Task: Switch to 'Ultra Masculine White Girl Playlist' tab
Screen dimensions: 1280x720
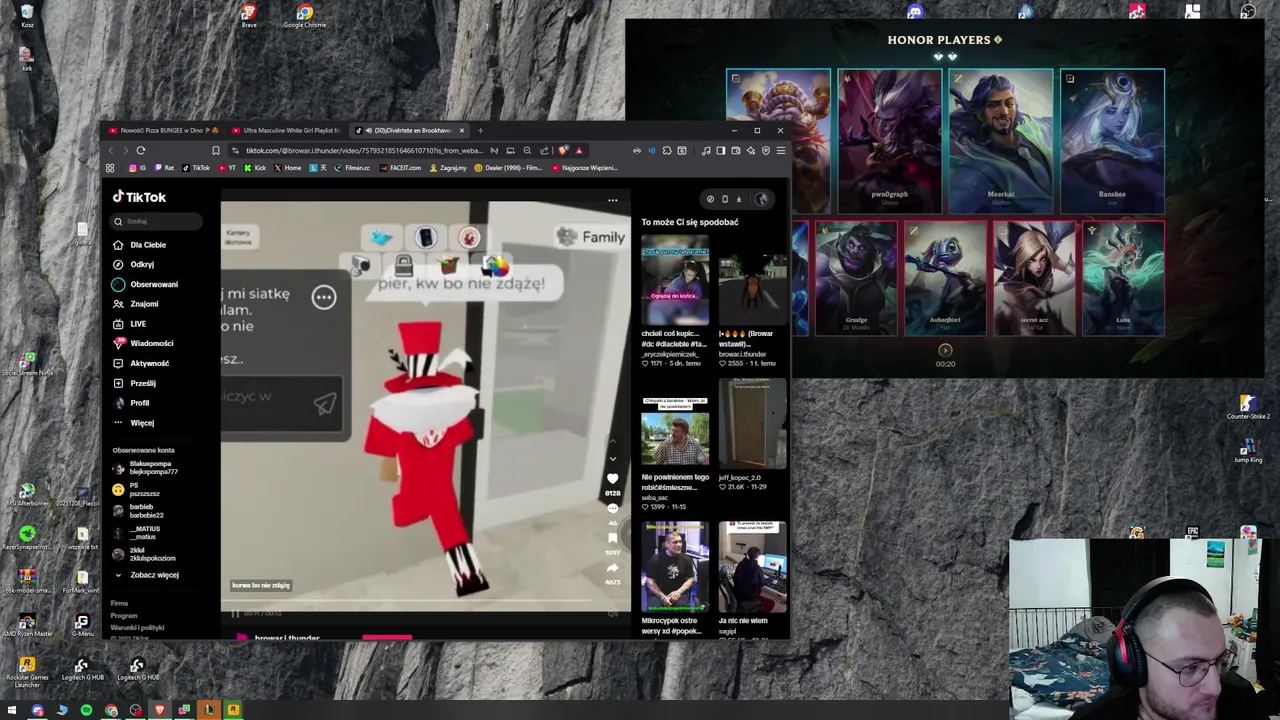Action: point(285,130)
